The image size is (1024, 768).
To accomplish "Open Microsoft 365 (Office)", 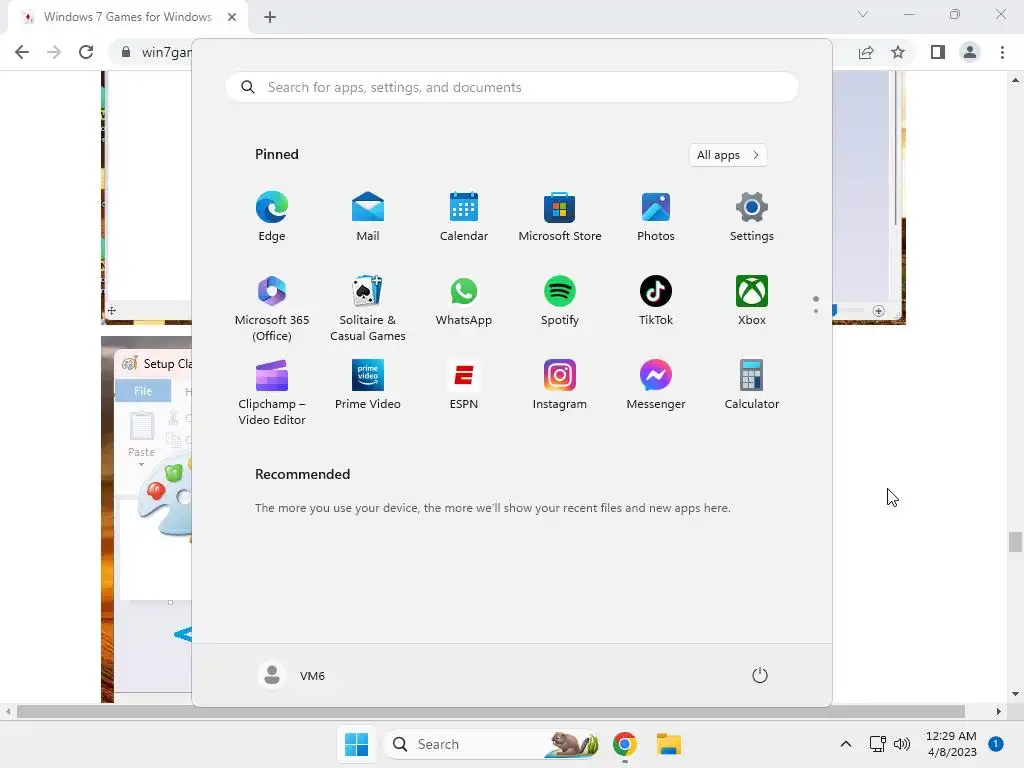I will pyautogui.click(x=272, y=308).
